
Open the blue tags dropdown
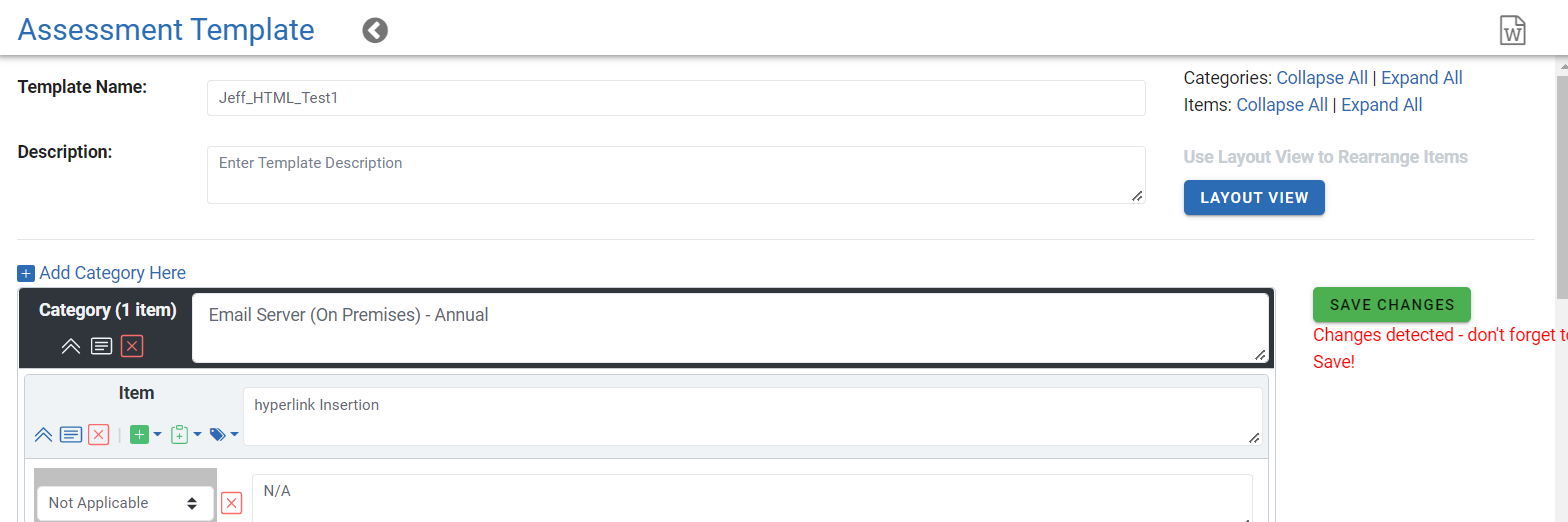coord(224,435)
